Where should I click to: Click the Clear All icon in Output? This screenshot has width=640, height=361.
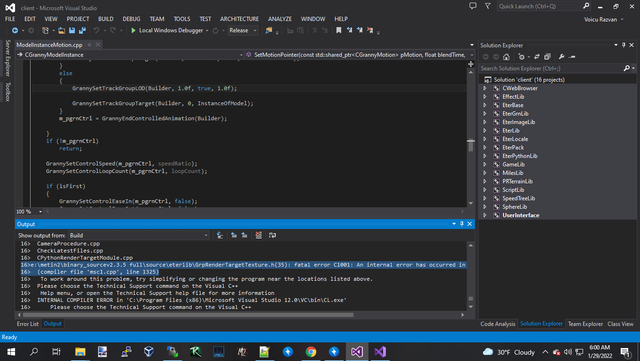(258, 235)
